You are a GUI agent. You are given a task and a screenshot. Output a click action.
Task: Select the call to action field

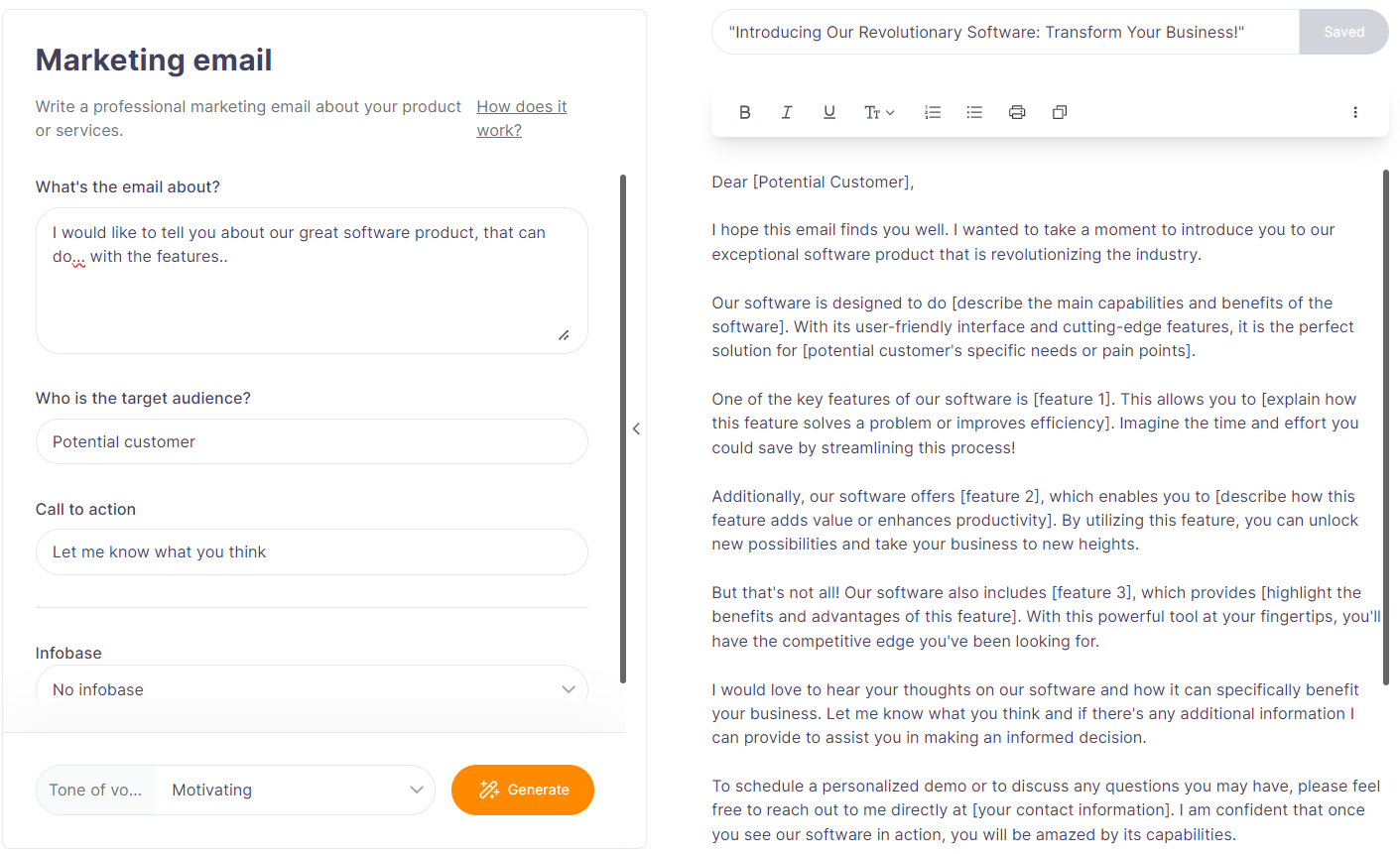coord(312,551)
